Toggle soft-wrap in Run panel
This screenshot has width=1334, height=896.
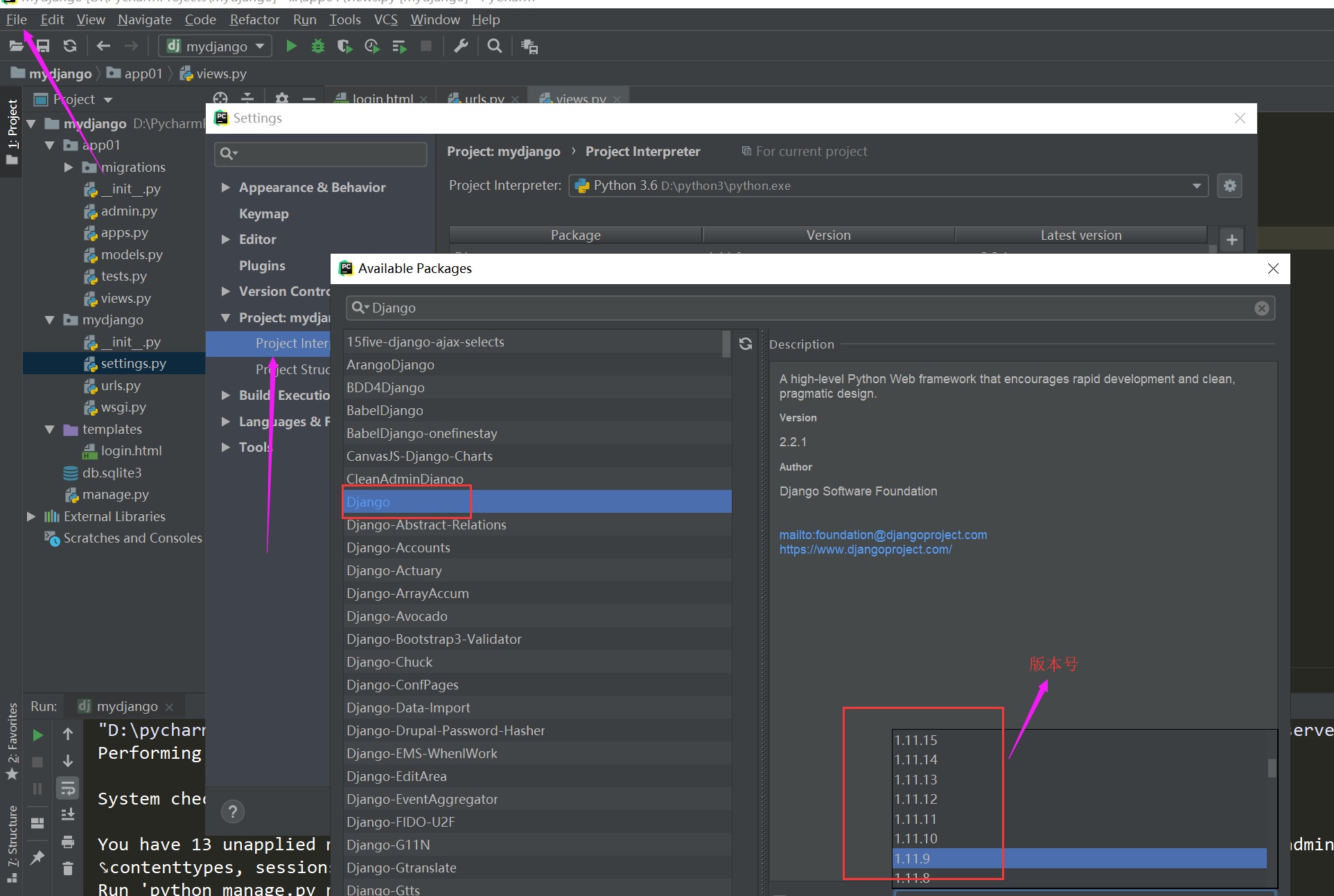coord(68,788)
